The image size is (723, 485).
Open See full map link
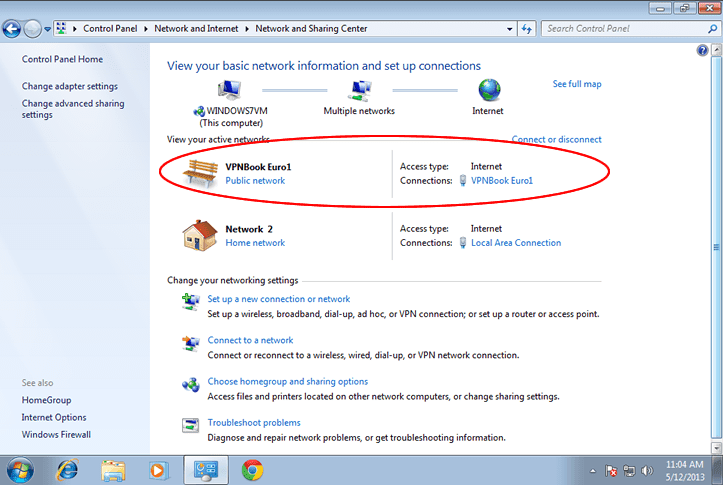(577, 84)
